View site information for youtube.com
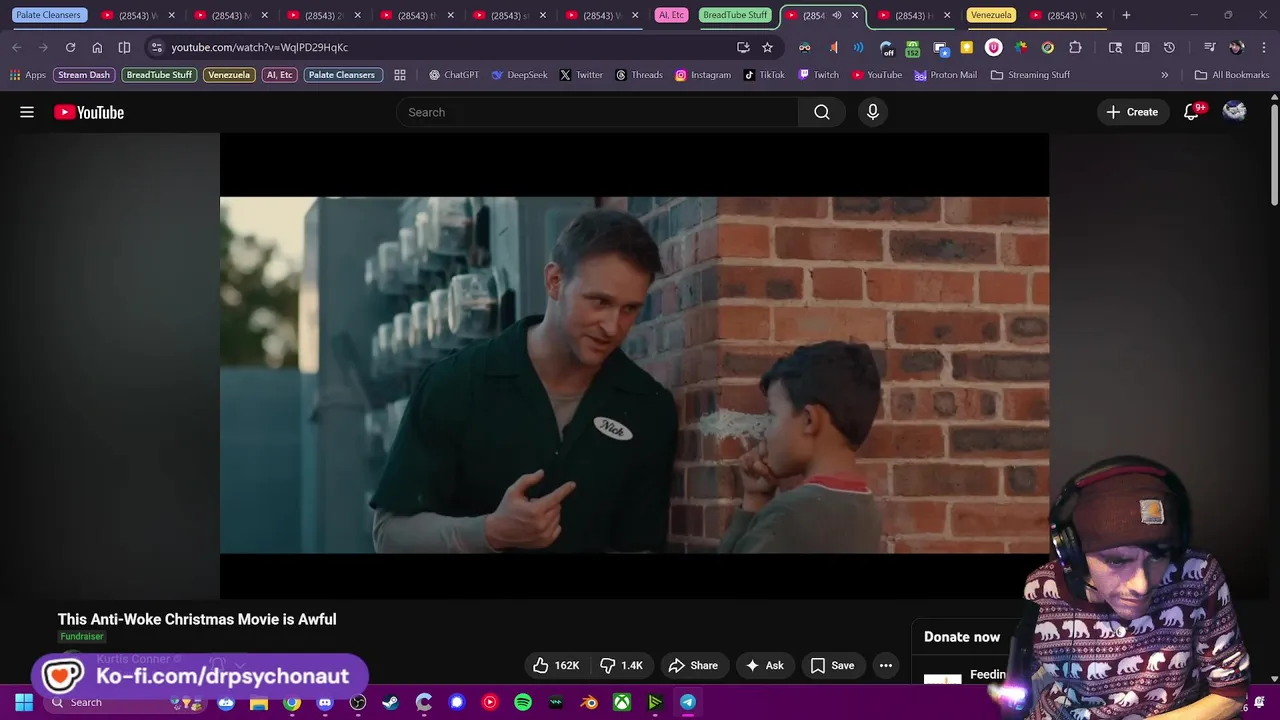1280x720 pixels. tap(156, 47)
